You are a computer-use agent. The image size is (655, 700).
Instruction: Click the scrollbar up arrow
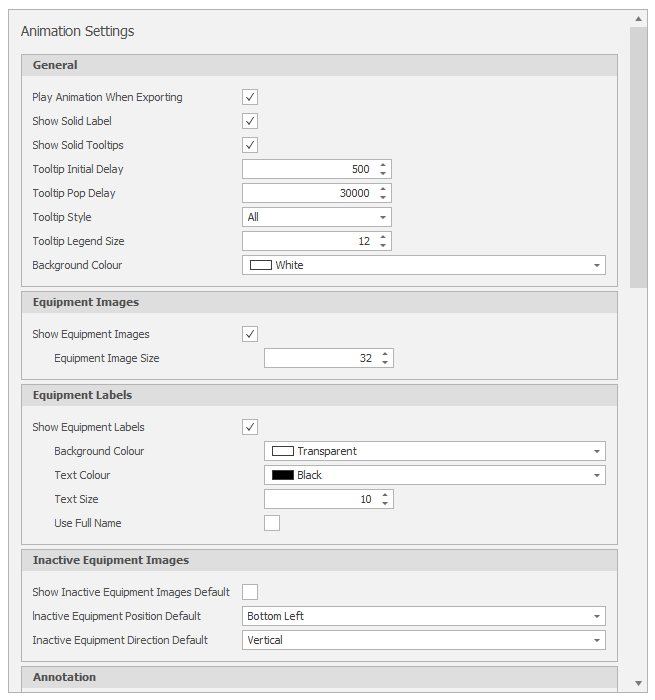(x=638, y=19)
